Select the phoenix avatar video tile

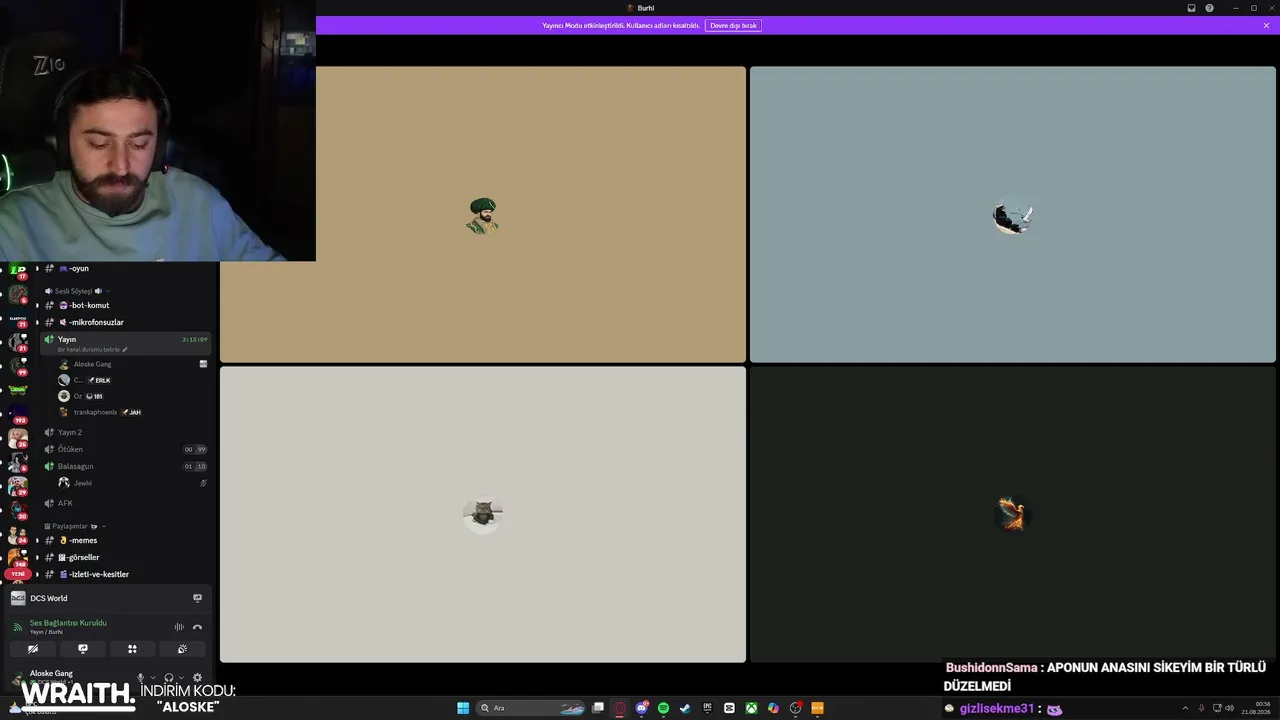(x=1013, y=514)
